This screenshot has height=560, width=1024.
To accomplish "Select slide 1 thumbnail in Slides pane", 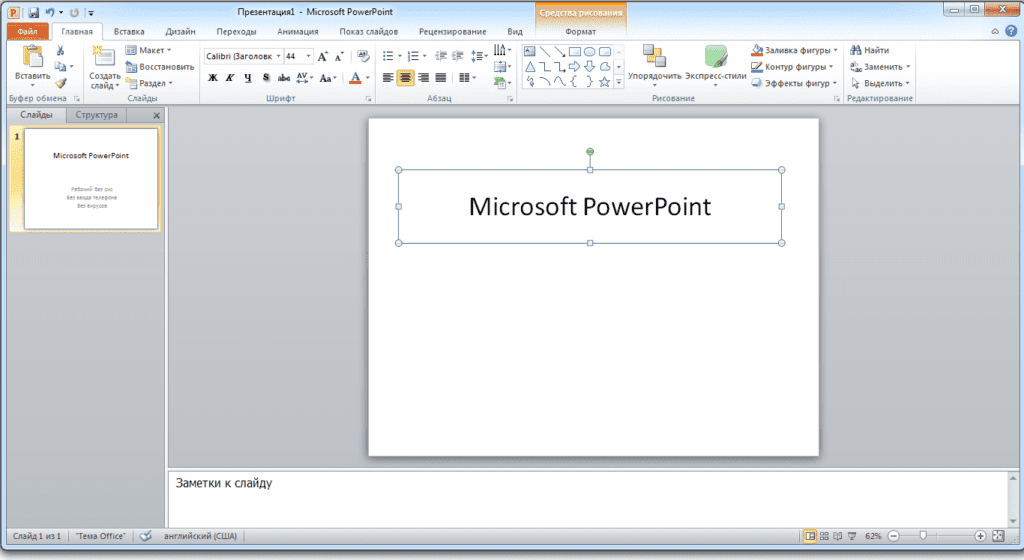I will (x=90, y=180).
